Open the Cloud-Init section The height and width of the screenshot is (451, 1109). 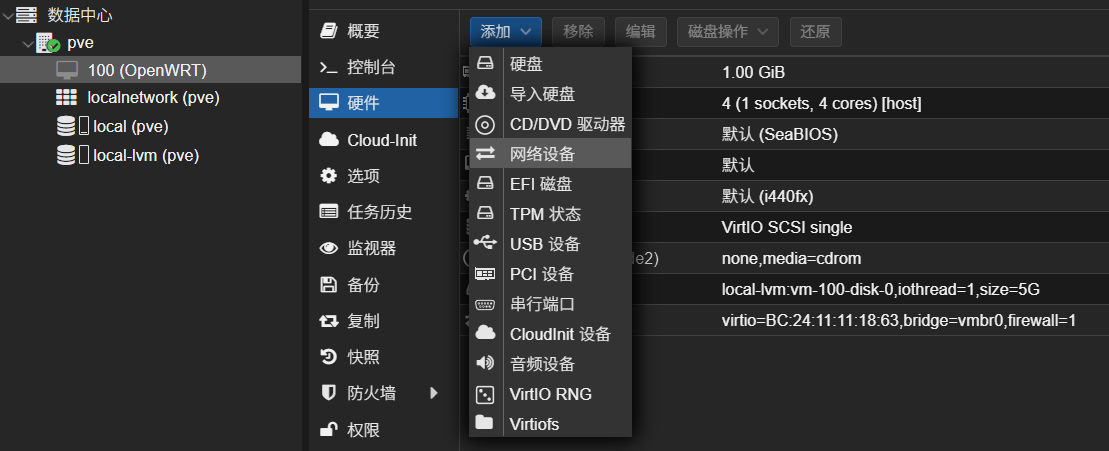(x=381, y=140)
